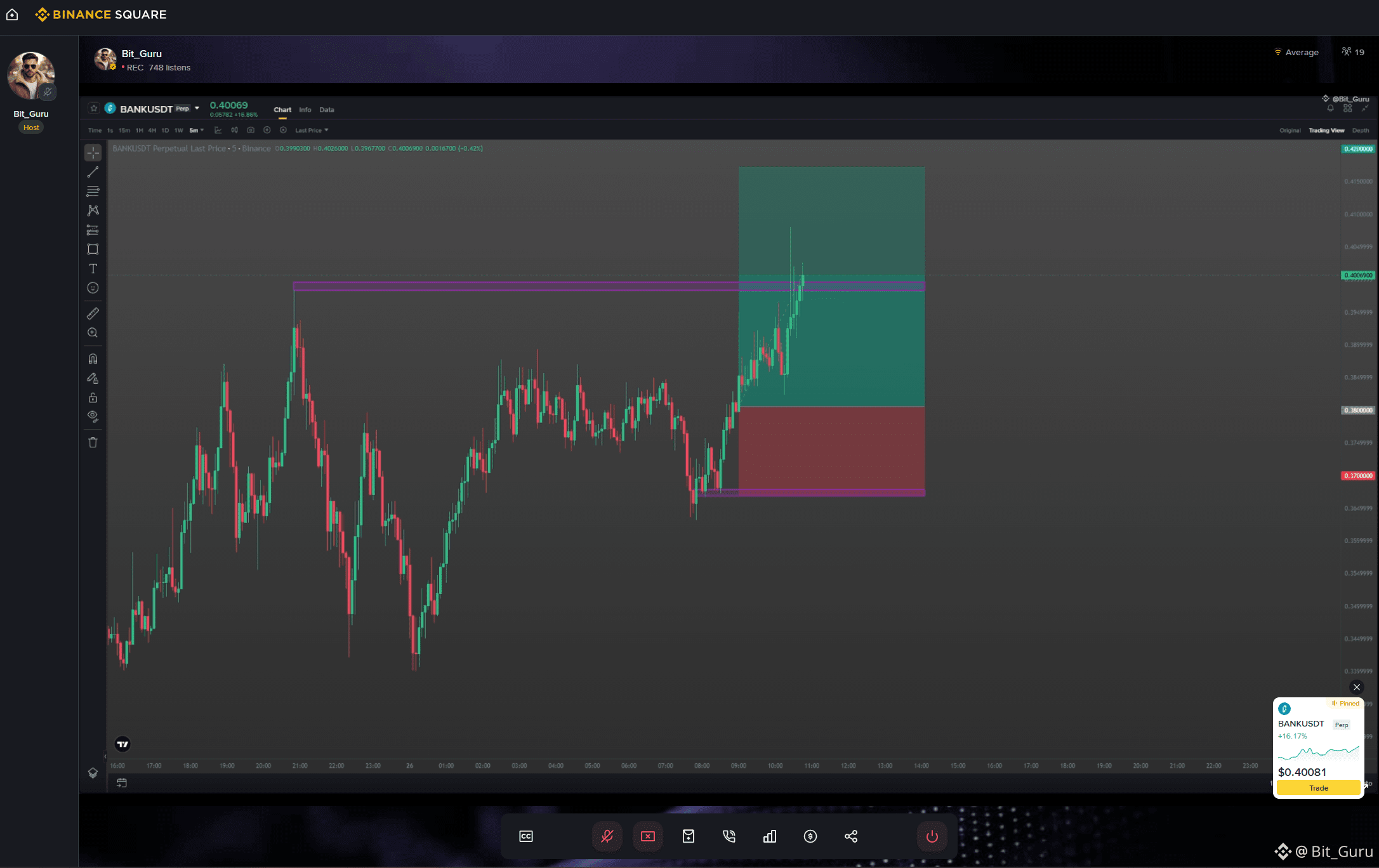Viewport: 1379px width, 868px height.
Task: Toggle closed captions with CC button
Action: pos(526,836)
